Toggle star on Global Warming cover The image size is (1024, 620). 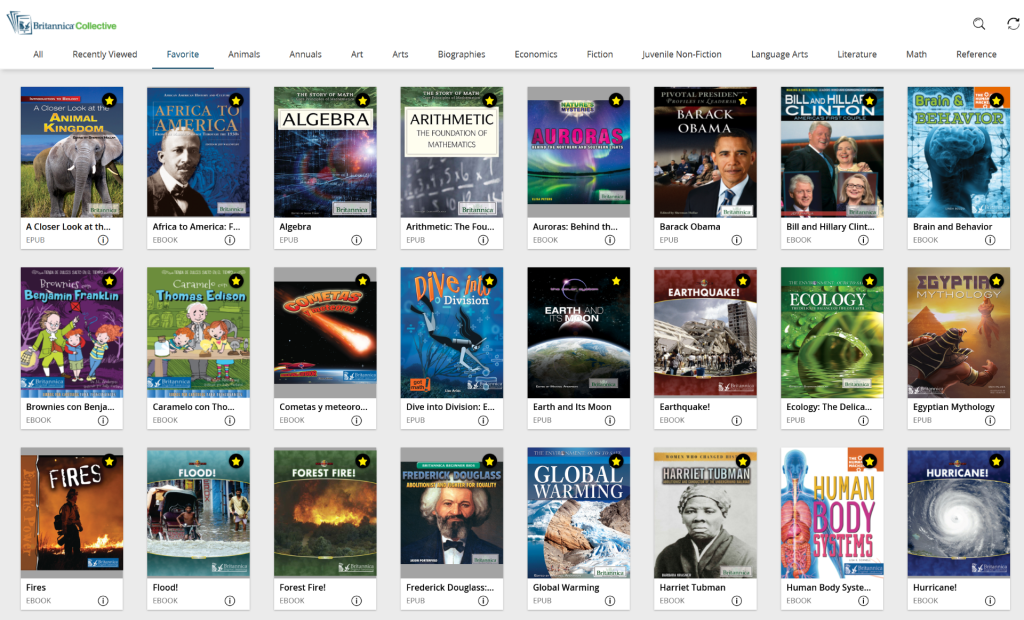pyautogui.click(x=616, y=461)
